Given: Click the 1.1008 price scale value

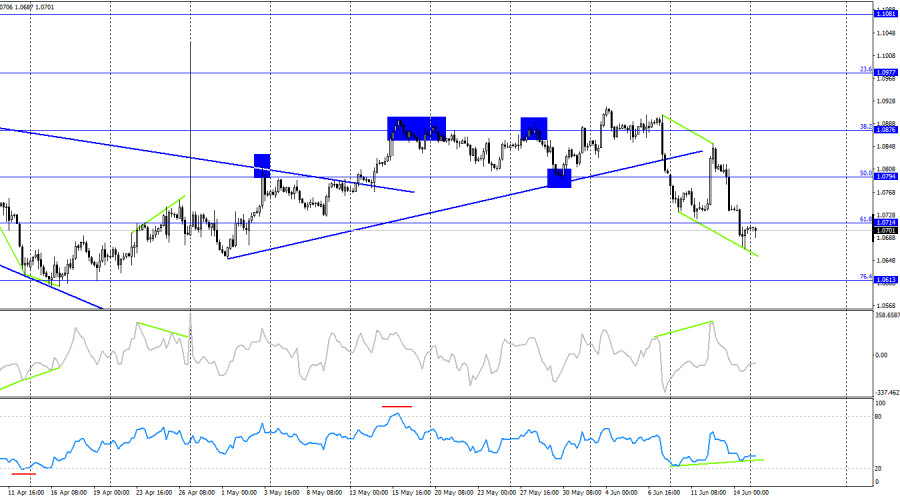Looking at the screenshot, I should (x=886, y=56).
